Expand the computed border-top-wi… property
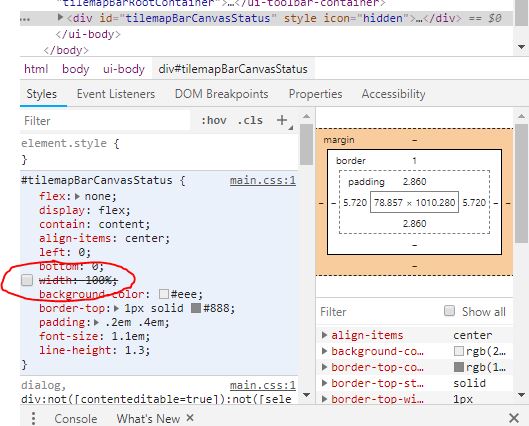This screenshot has width=529, height=426. pyautogui.click(x=325, y=399)
